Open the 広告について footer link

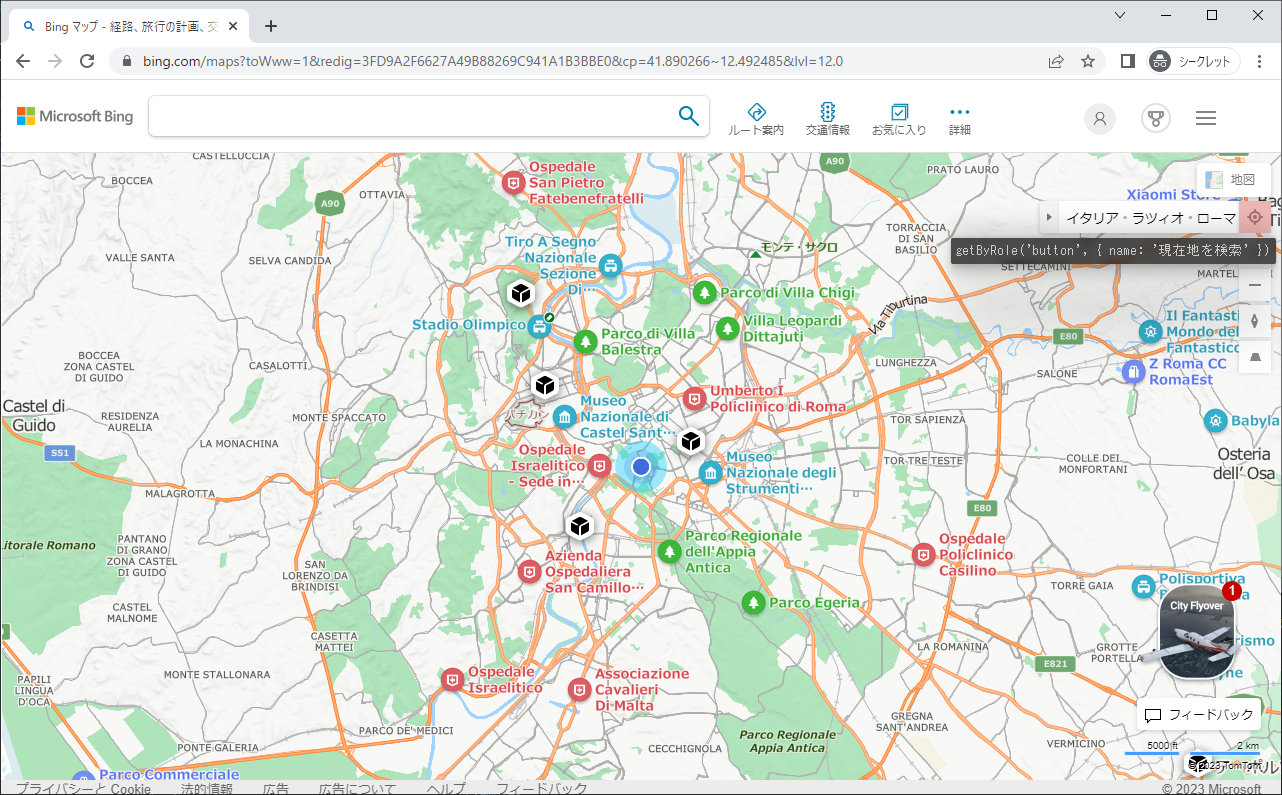(x=357, y=789)
